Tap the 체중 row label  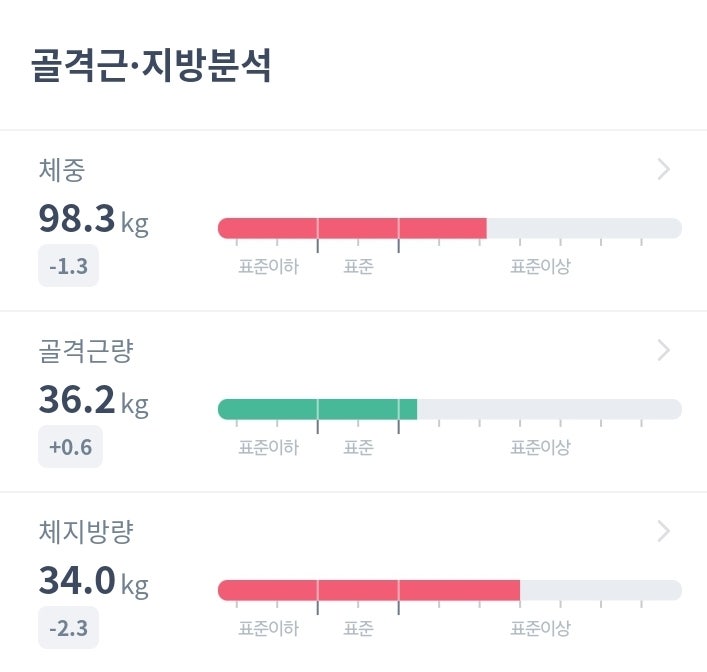62,170
